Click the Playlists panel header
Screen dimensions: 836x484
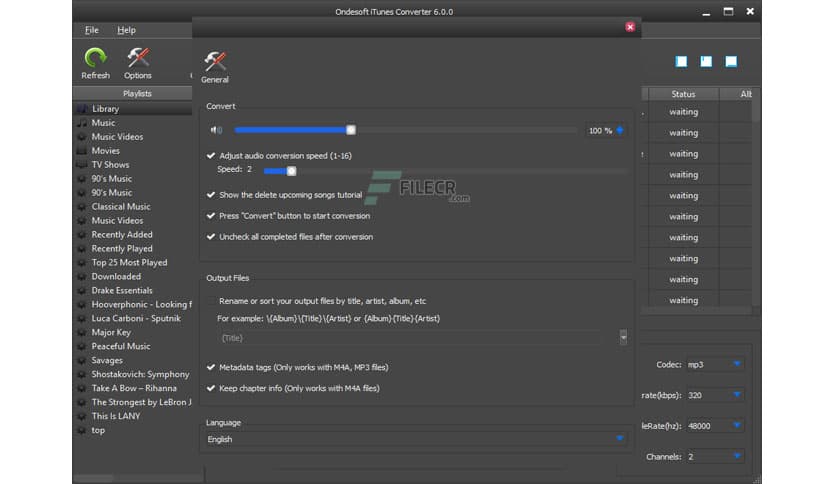pos(132,93)
